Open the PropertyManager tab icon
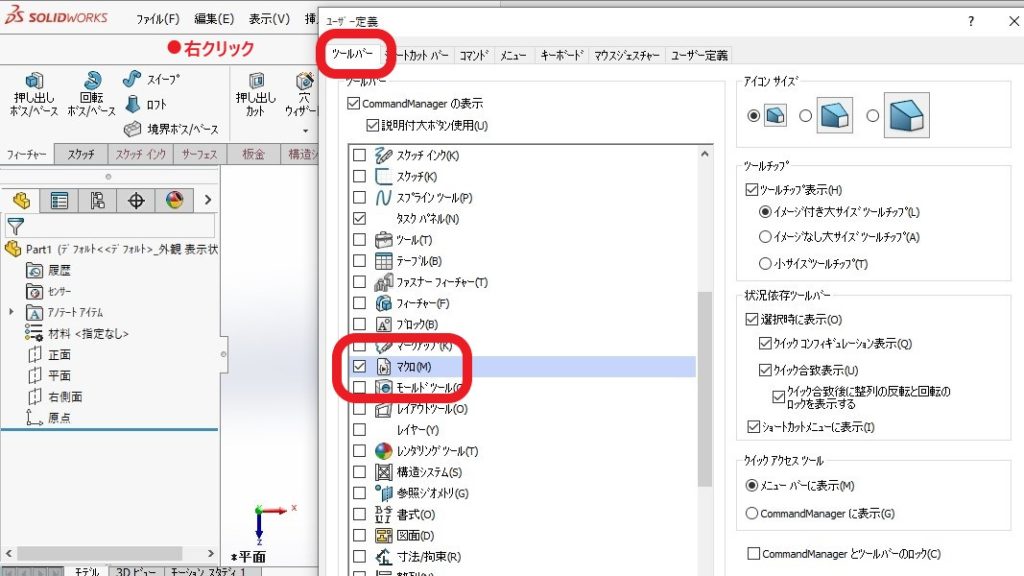 click(x=59, y=201)
